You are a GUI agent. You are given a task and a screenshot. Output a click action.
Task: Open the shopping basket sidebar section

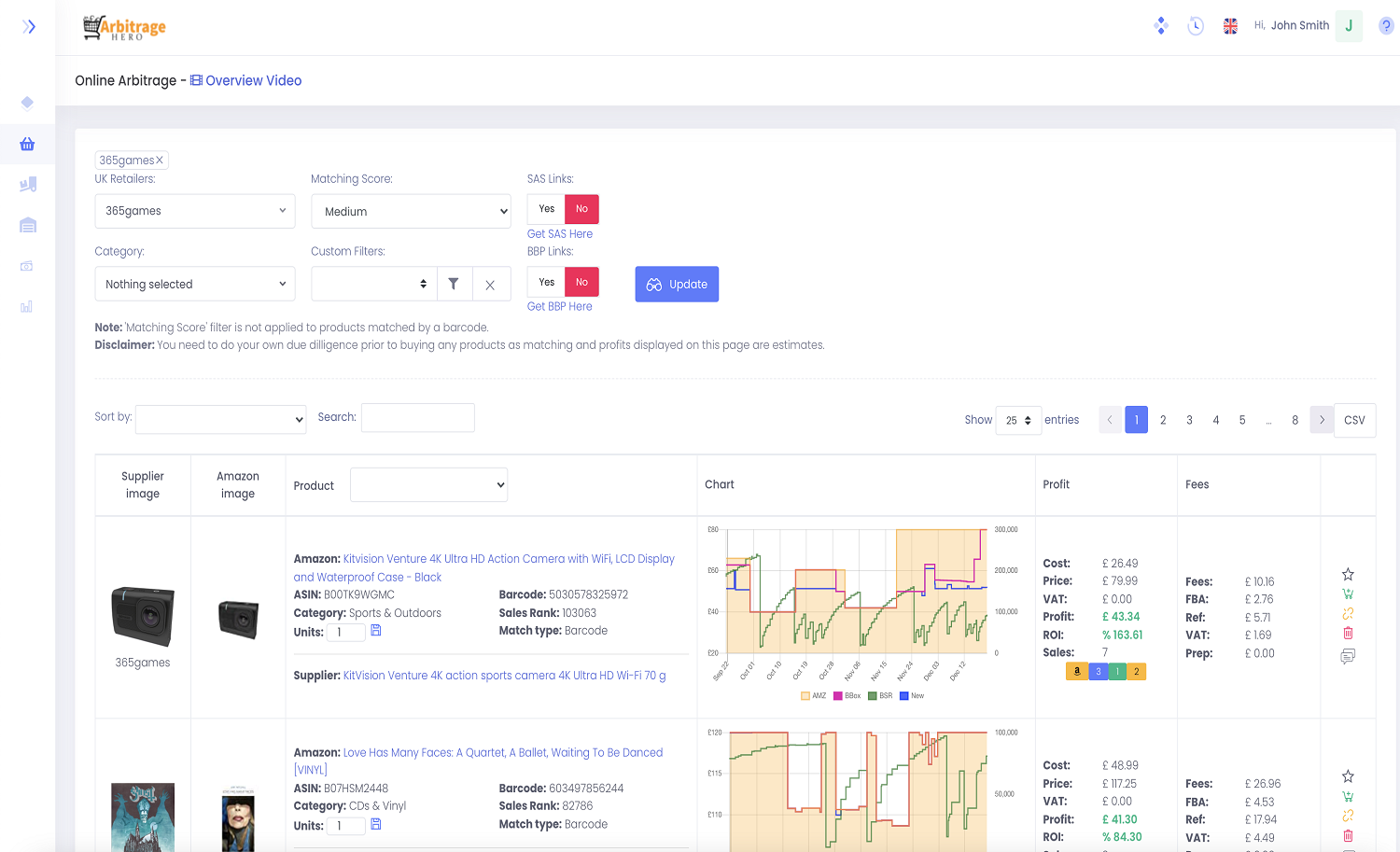(27, 144)
